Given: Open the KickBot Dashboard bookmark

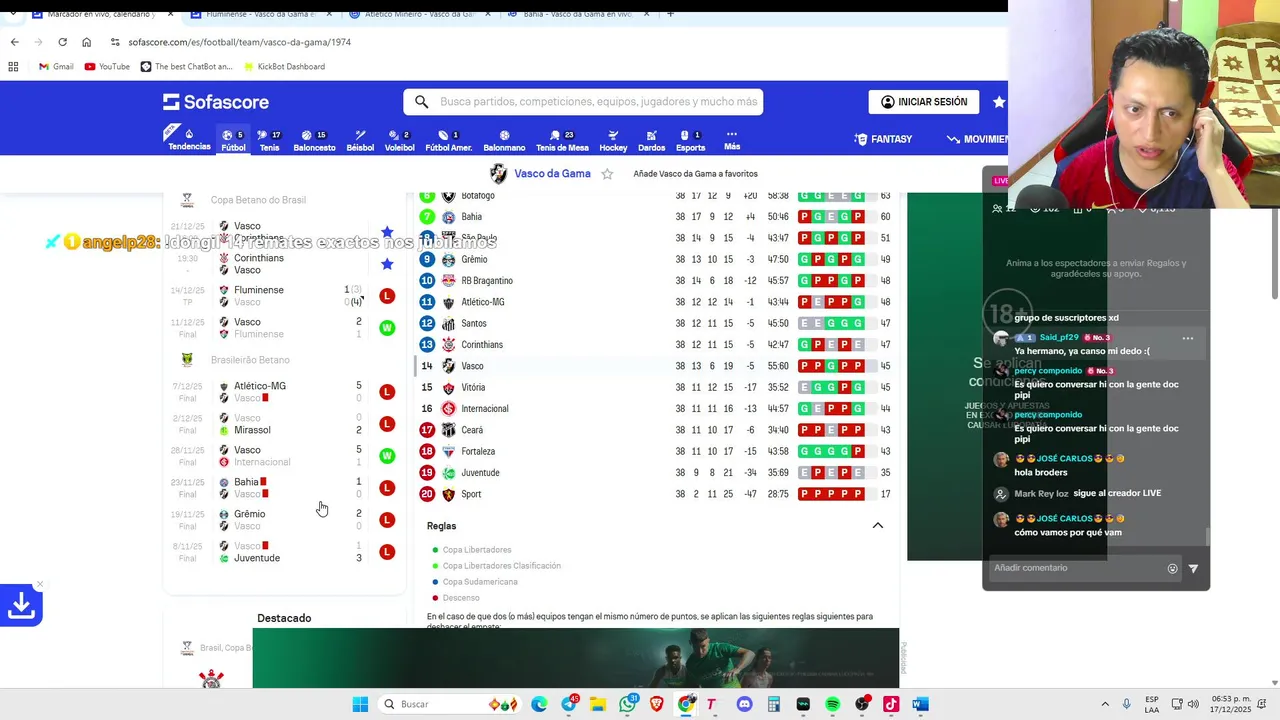Looking at the screenshot, I should click(283, 67).
